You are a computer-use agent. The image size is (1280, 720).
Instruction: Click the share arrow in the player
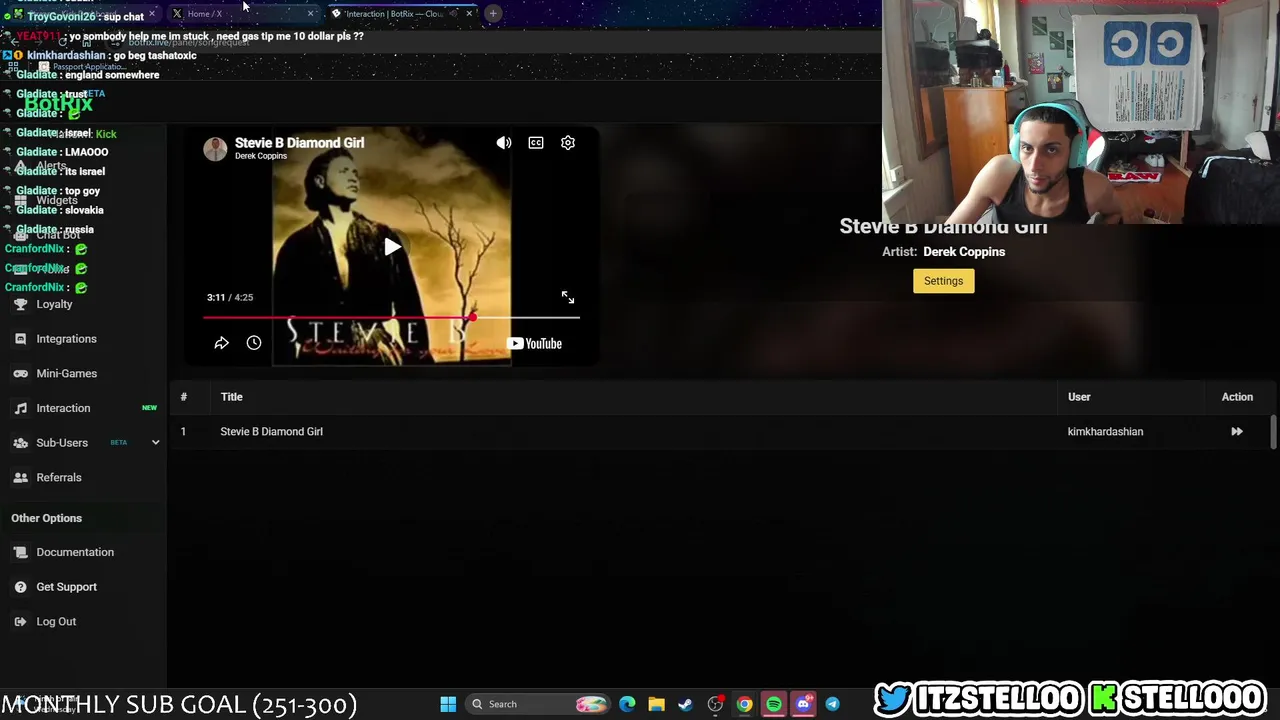pos(222,343)
